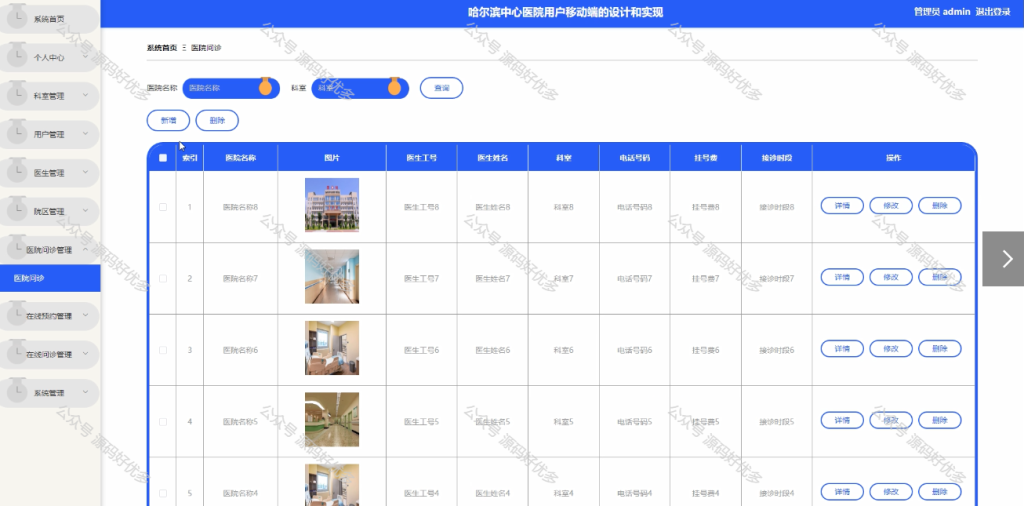This screenshot has width=1024, height=506.
Task: Open the hospital thumbnail image in row 1
Action: pos(332,205)
